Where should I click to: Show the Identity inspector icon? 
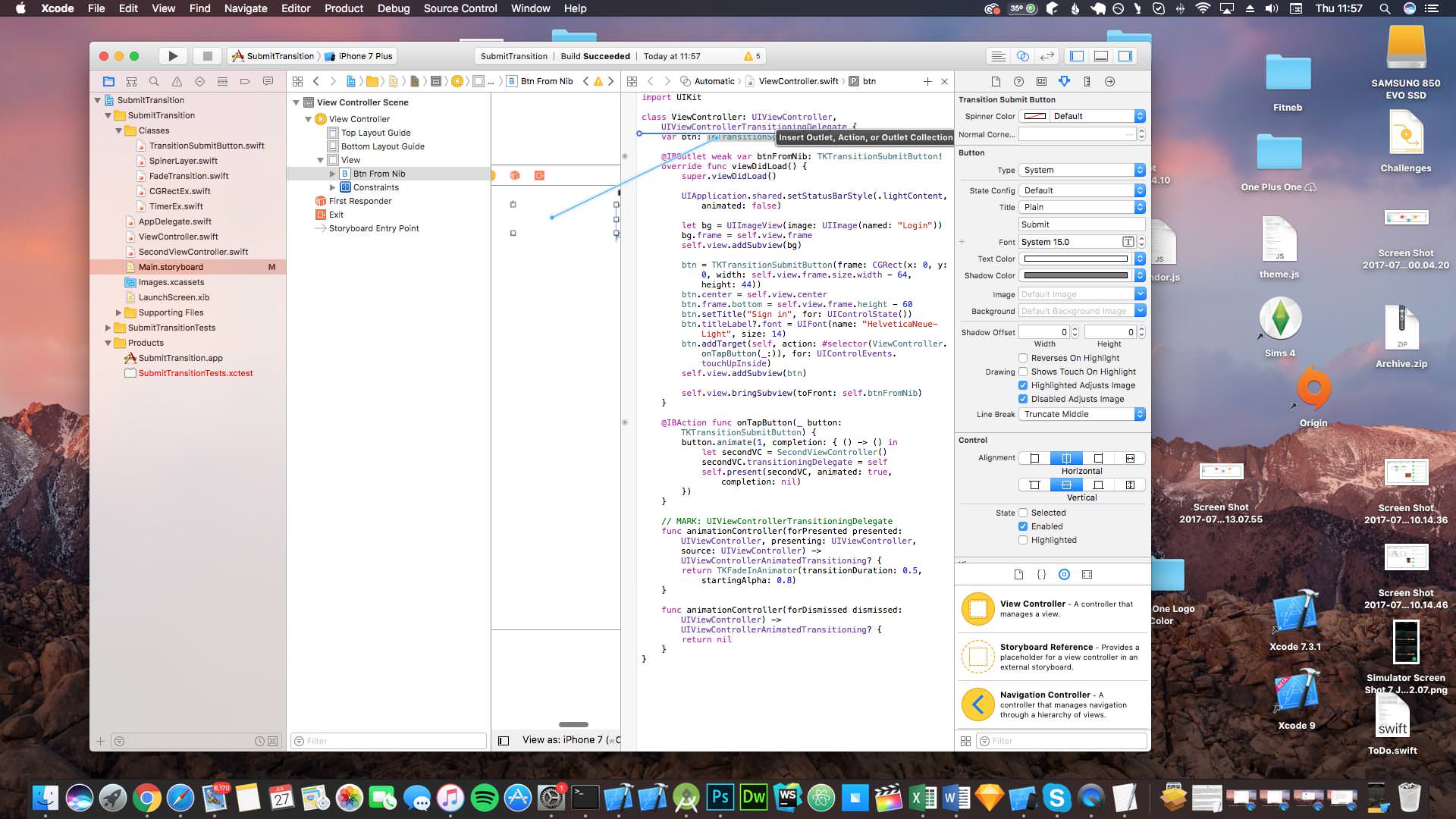pyautogui.click(x=1041, y=81)
